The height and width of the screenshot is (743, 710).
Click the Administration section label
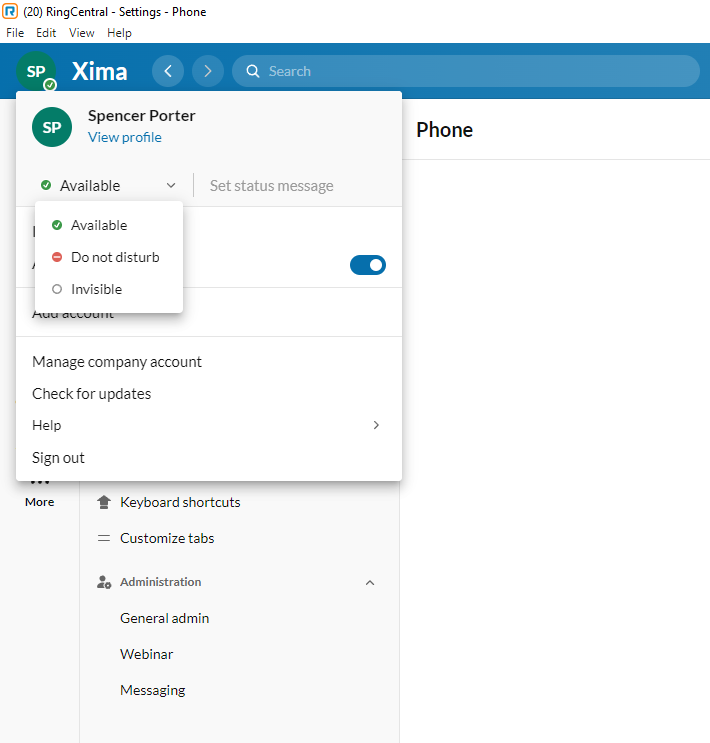click(161, 582)
